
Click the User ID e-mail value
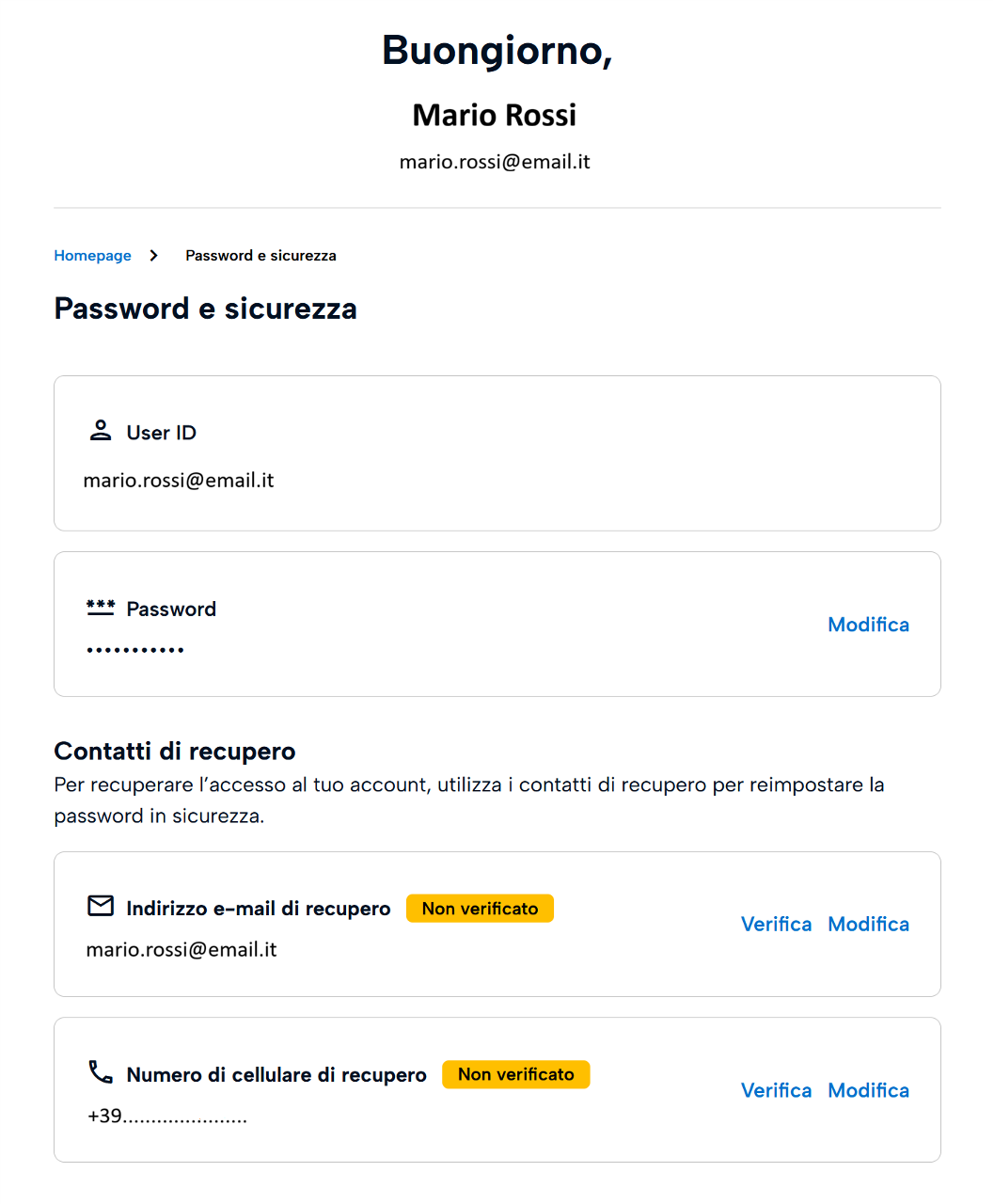[x=179, y=481]
